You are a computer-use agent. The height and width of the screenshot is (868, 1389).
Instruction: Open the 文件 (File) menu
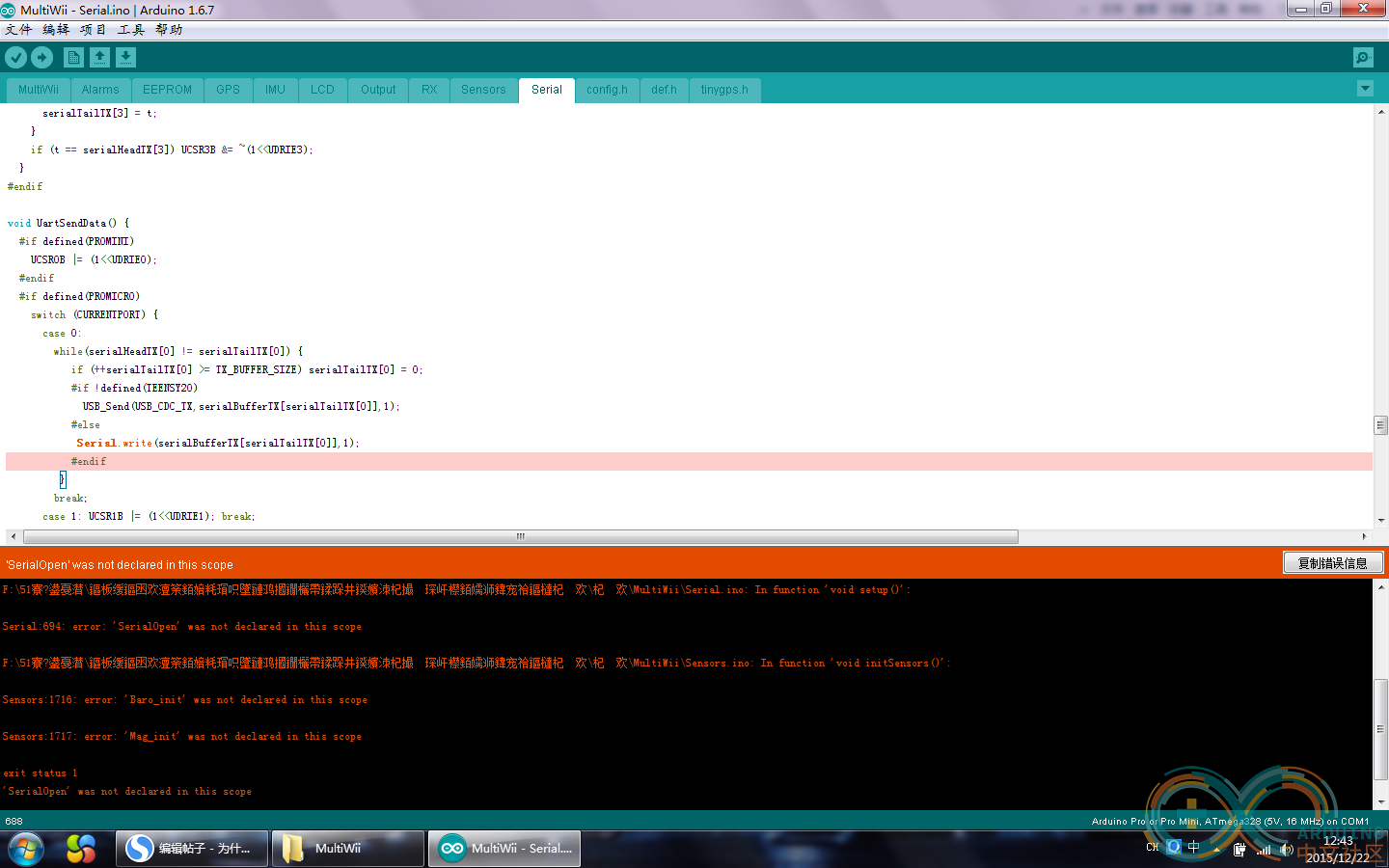(18, 30)
